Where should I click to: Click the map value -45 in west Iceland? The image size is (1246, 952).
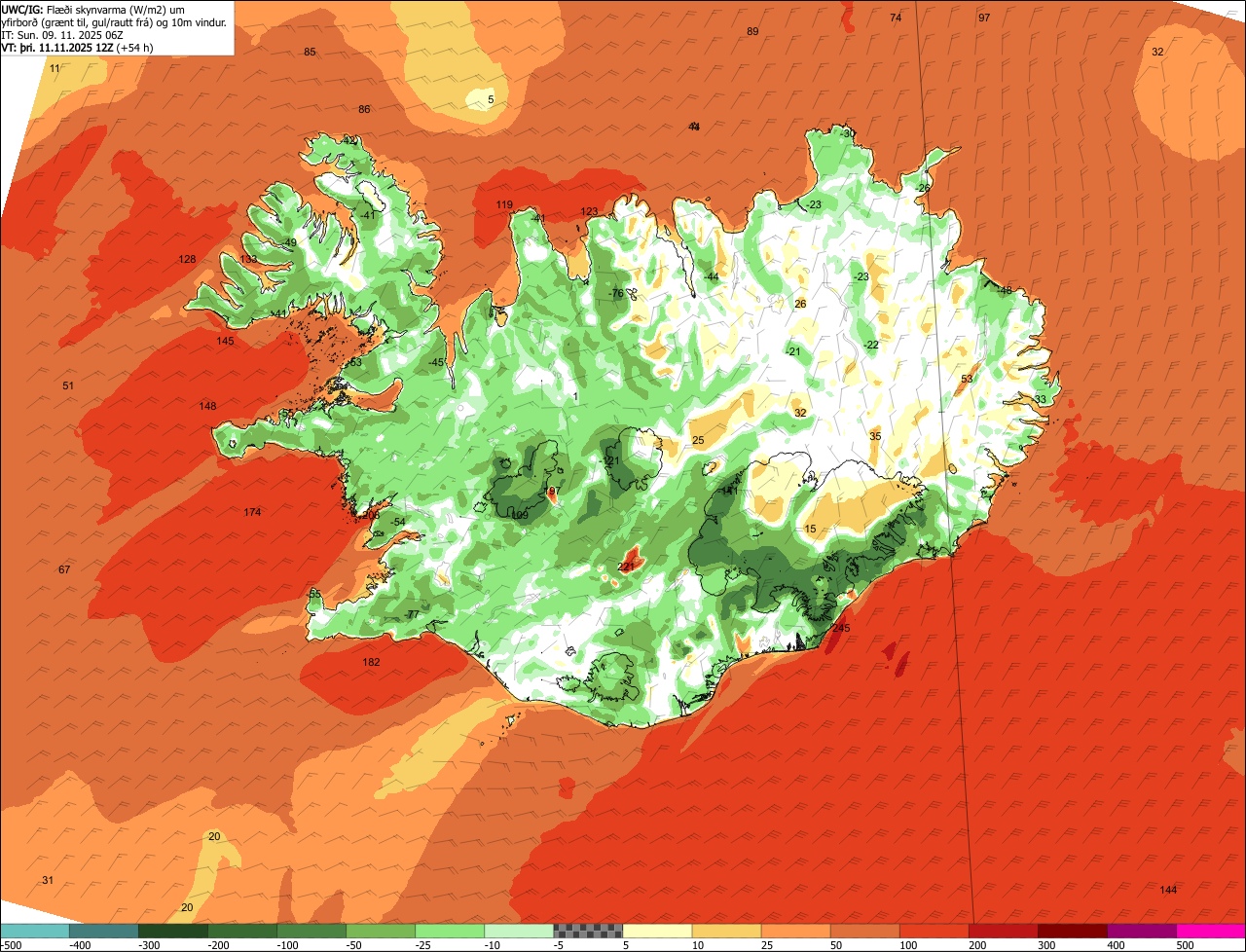(437, 363)
